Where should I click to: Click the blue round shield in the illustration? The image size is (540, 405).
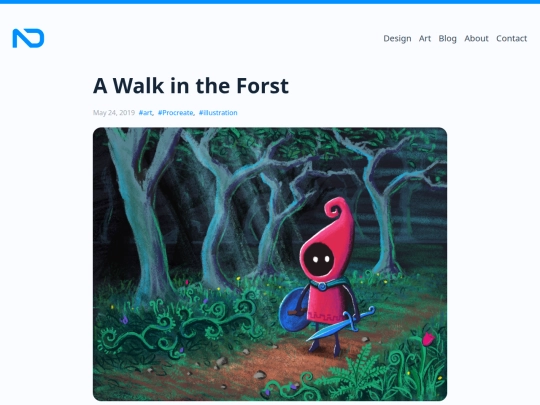point(293,309)
